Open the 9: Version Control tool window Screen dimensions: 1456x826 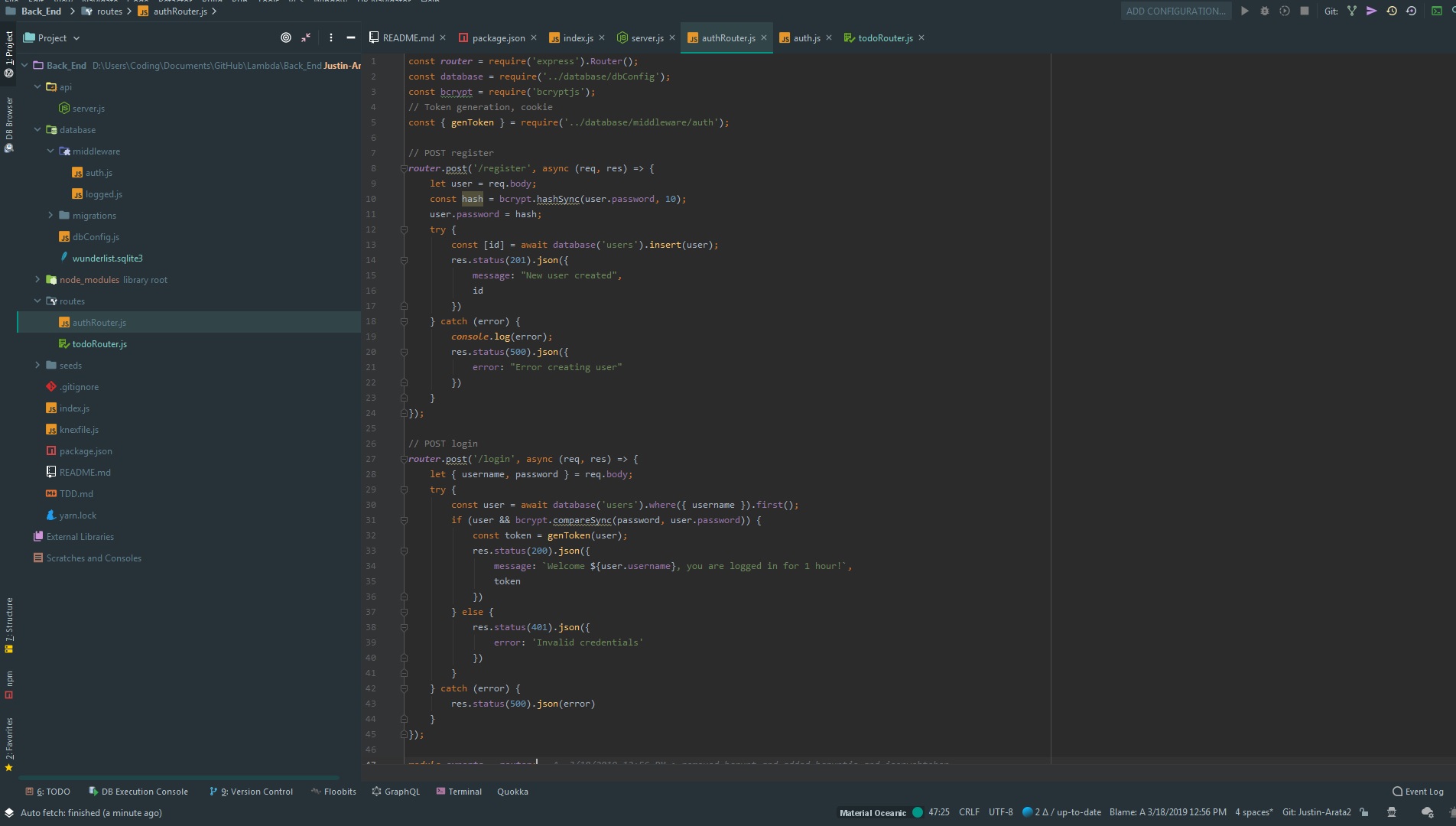[x=251, y=792]
